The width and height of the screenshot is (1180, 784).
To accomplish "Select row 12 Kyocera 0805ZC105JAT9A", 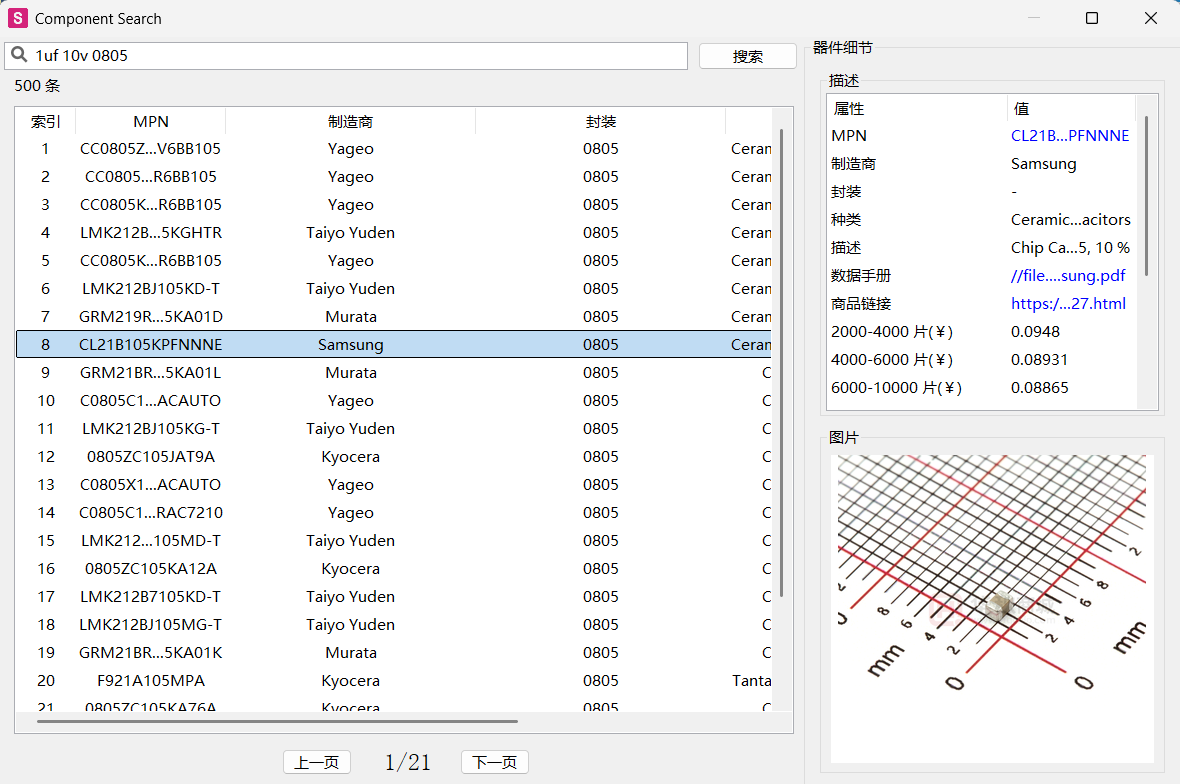I will (151, 457).
